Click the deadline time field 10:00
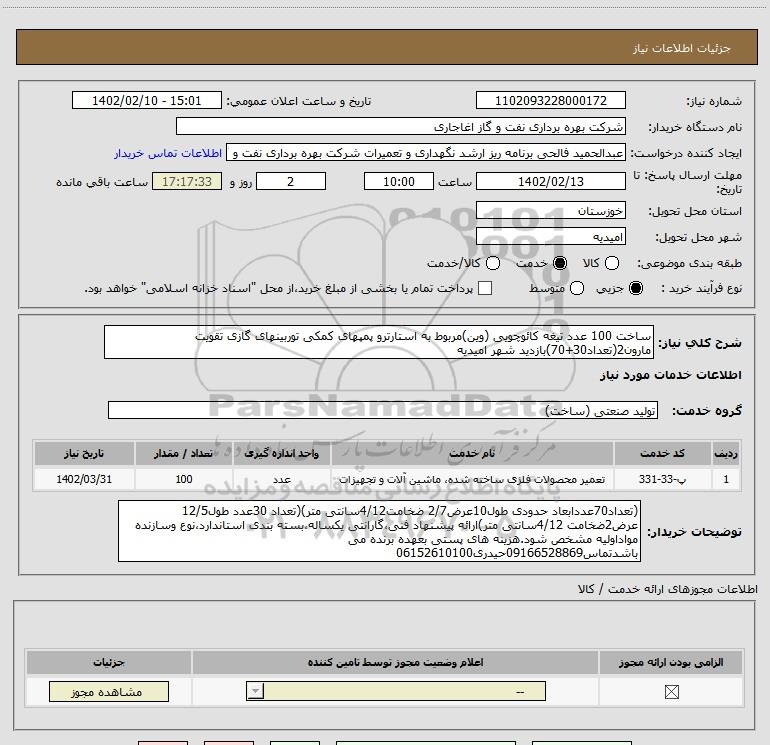Image resolution: width=770 pixels, height=745 pixels. [x=399, y=181]
